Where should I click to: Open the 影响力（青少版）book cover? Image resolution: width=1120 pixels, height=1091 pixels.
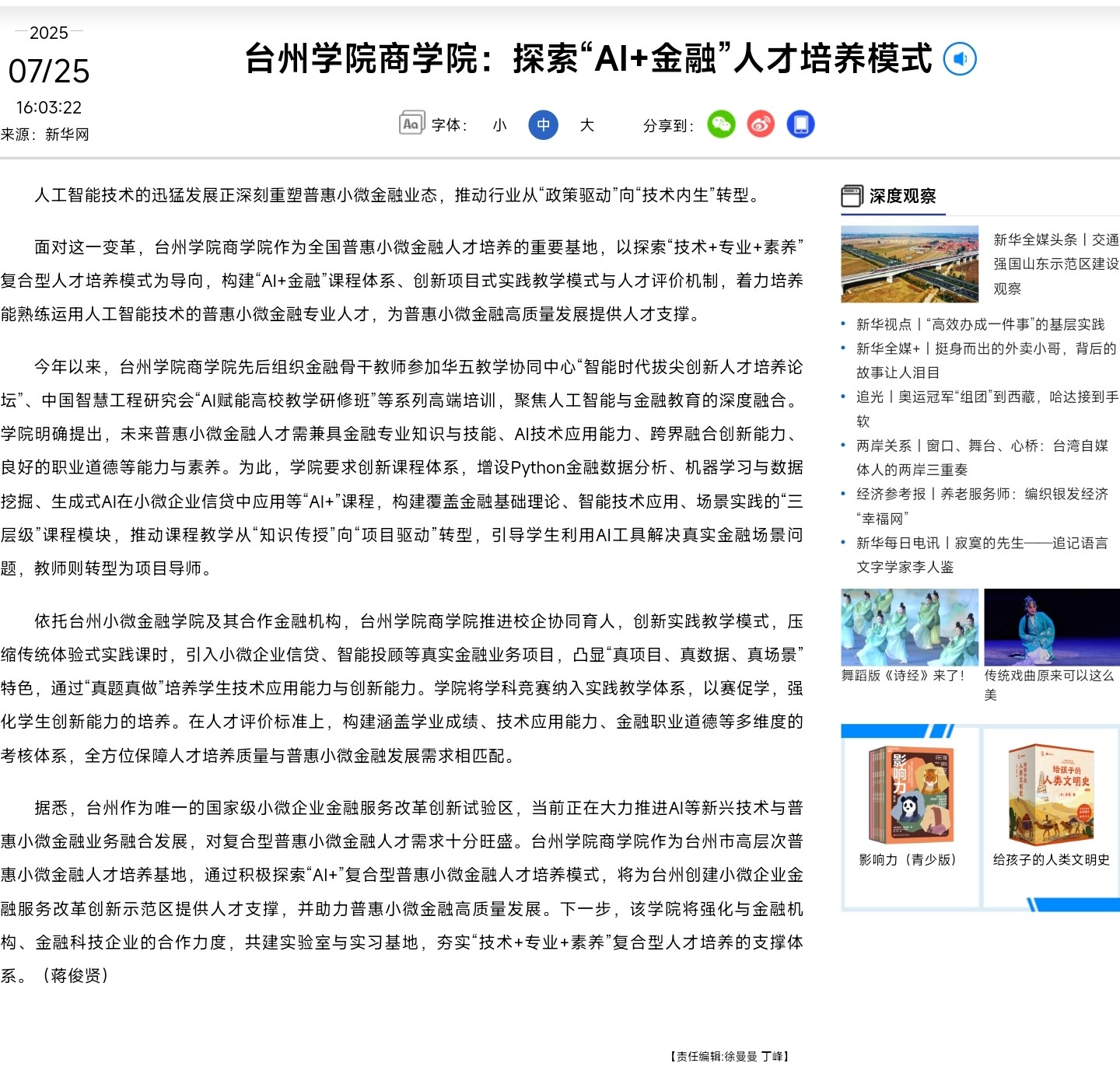(x=911, y=796)
